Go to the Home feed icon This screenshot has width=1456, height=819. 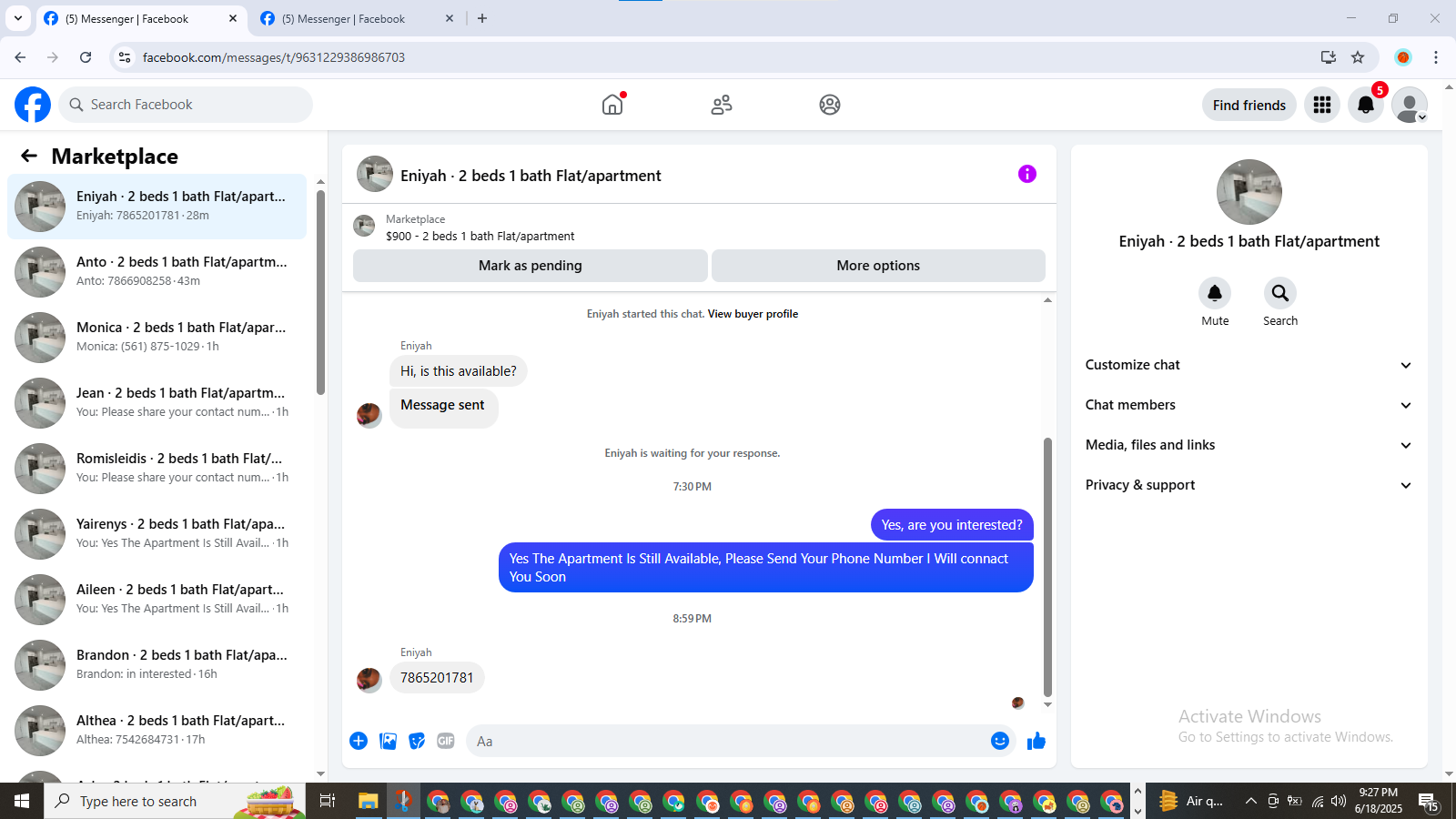click(x=612, y=105)
